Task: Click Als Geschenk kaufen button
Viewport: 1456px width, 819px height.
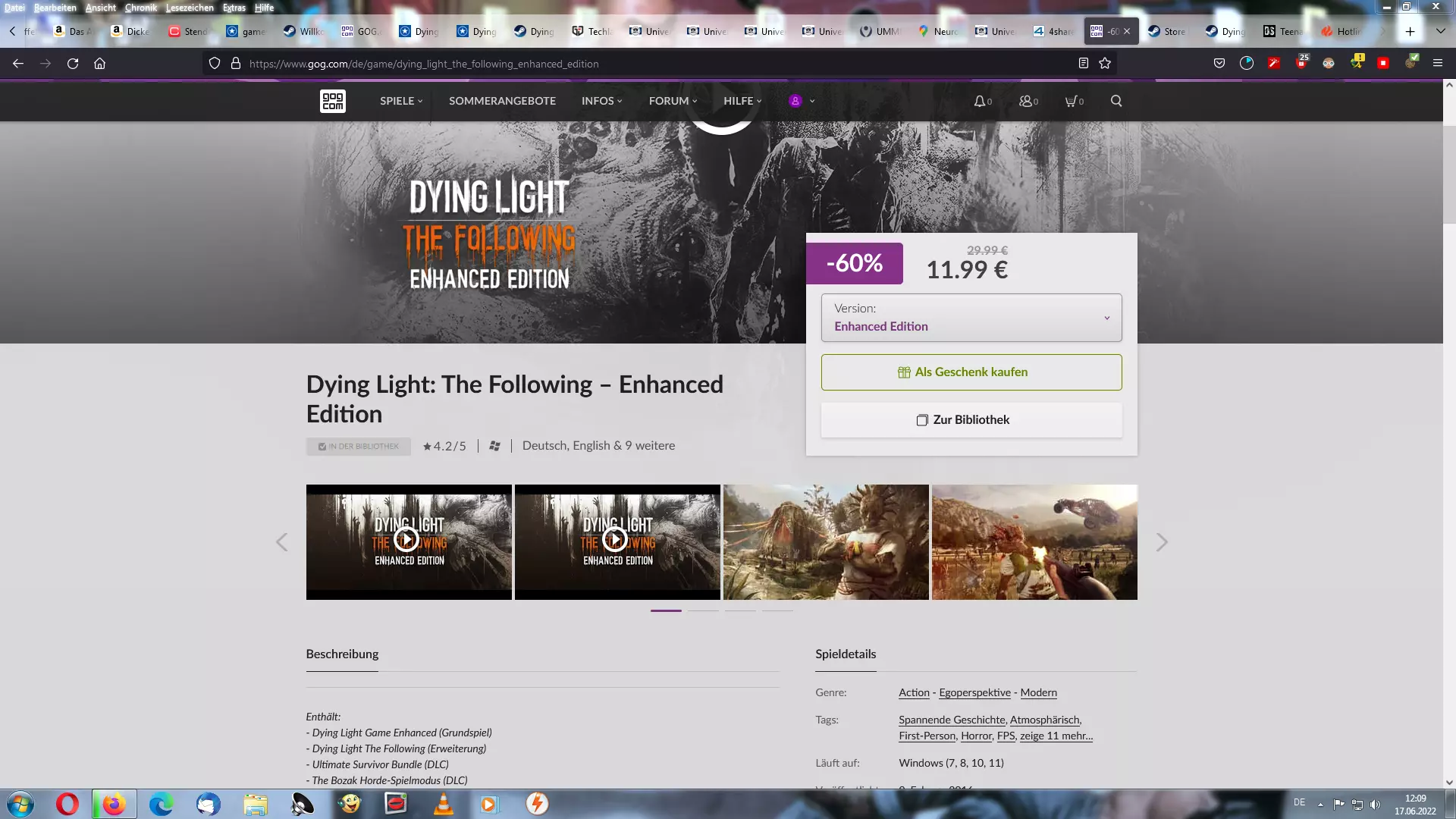Action: click(x=971, y=372)
